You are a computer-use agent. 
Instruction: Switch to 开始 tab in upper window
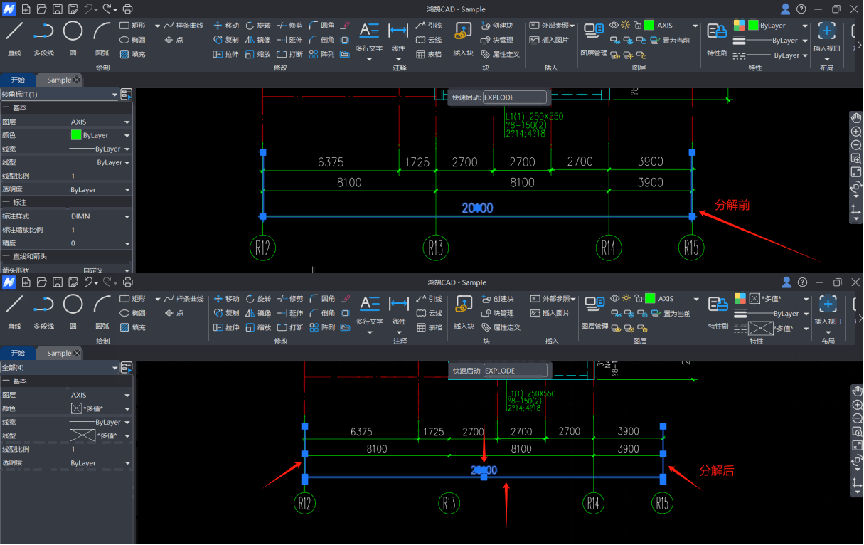click(x=18, y=79)
